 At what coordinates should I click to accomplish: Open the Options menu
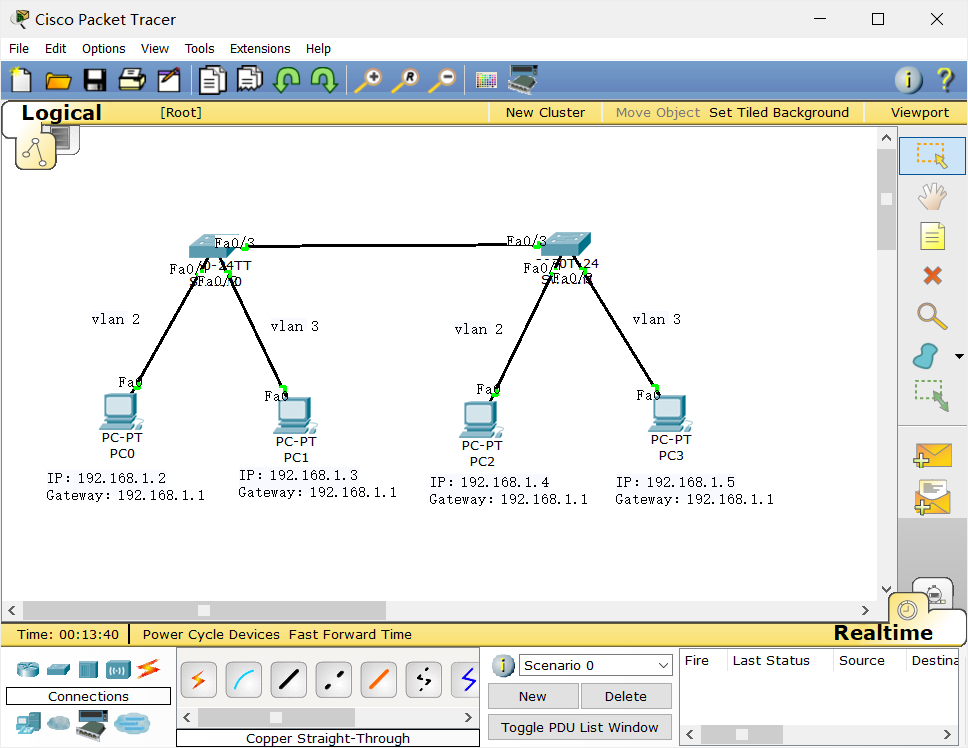pyautogui.click(x=104, y=49)
